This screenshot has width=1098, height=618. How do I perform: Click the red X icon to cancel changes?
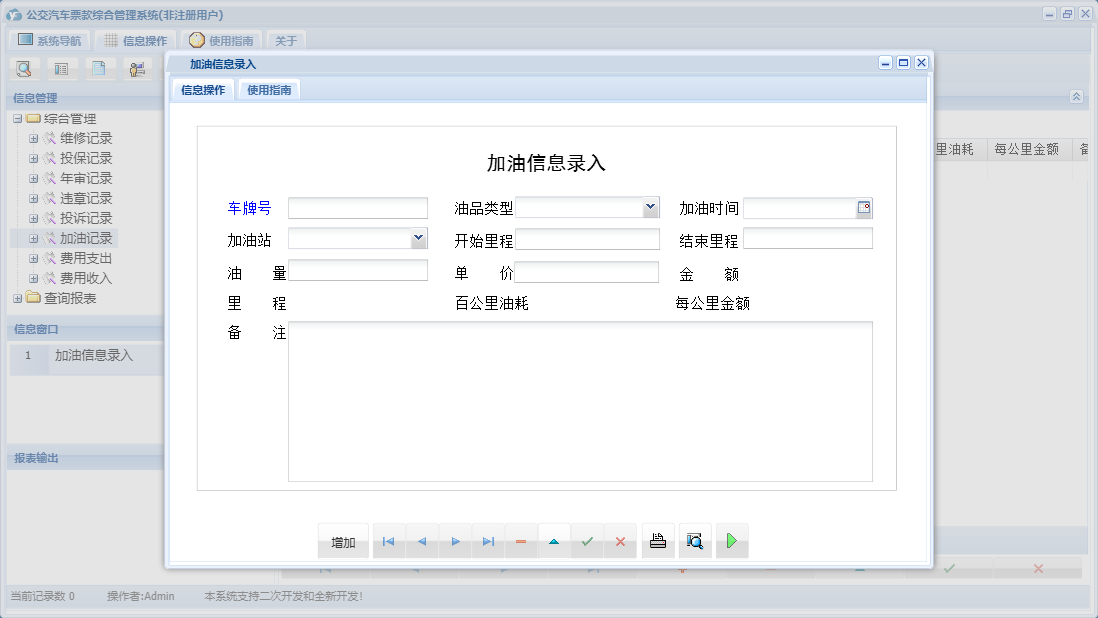tap(620, 540)
